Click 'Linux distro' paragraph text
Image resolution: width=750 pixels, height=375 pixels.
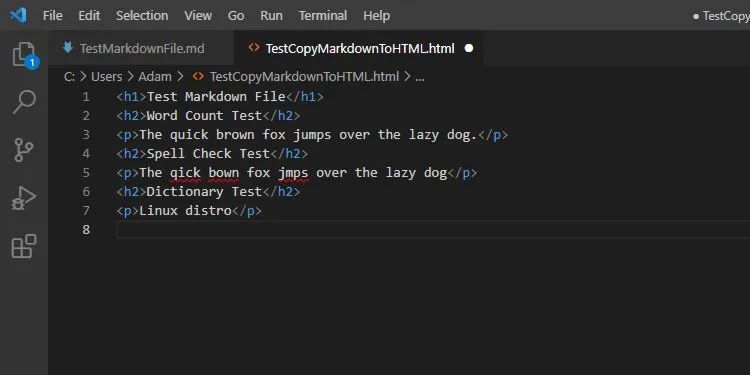185,210
